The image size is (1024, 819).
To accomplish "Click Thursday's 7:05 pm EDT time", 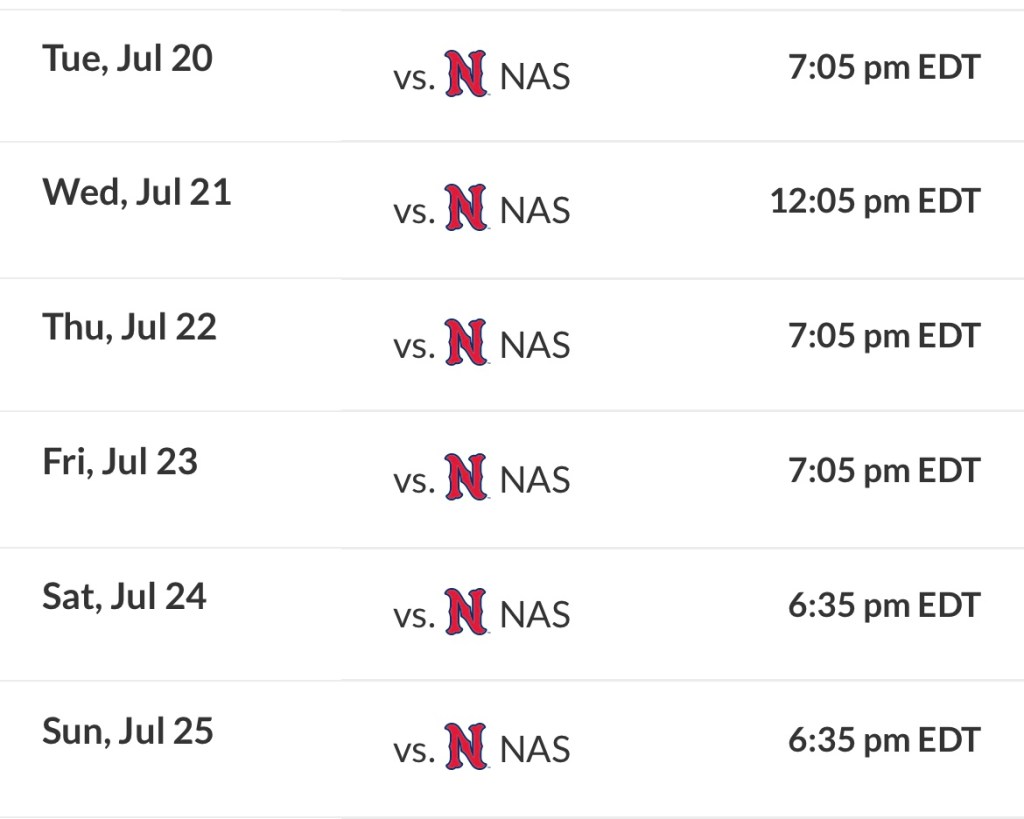I will [x=884, y=336].
